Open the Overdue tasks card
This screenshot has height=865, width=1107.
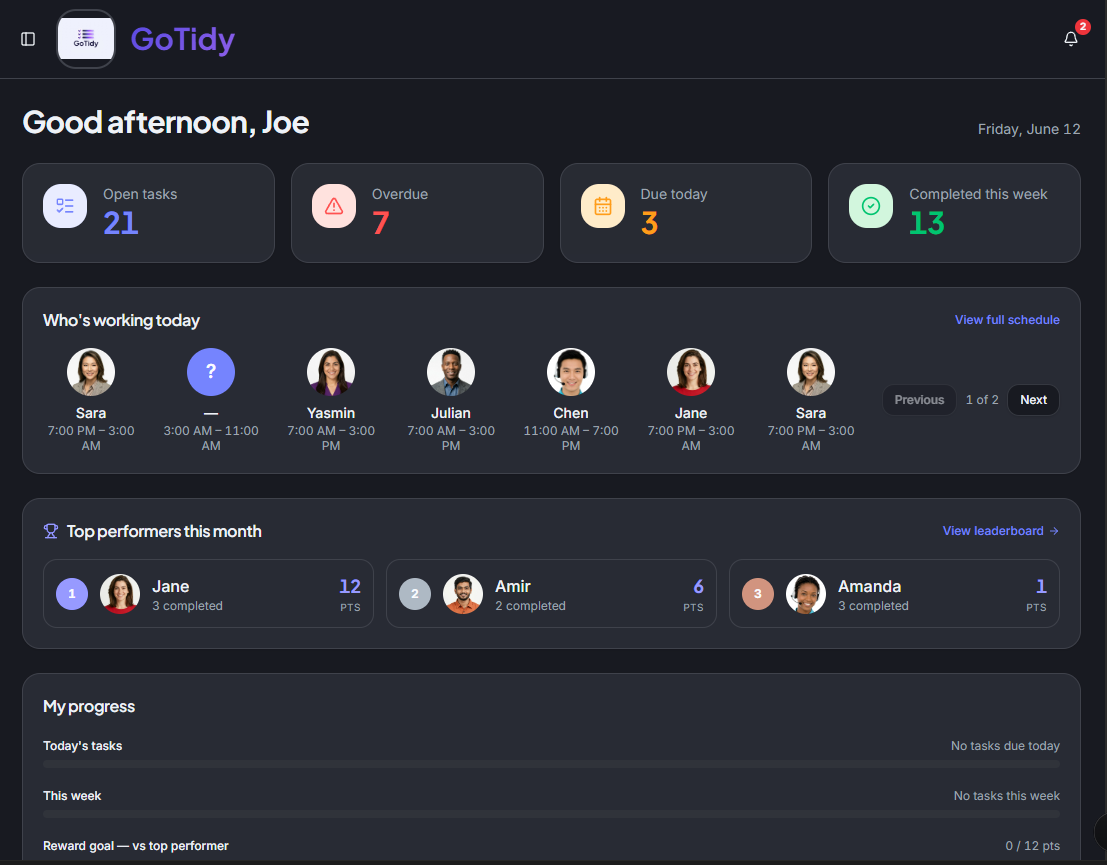pos(417,213)
